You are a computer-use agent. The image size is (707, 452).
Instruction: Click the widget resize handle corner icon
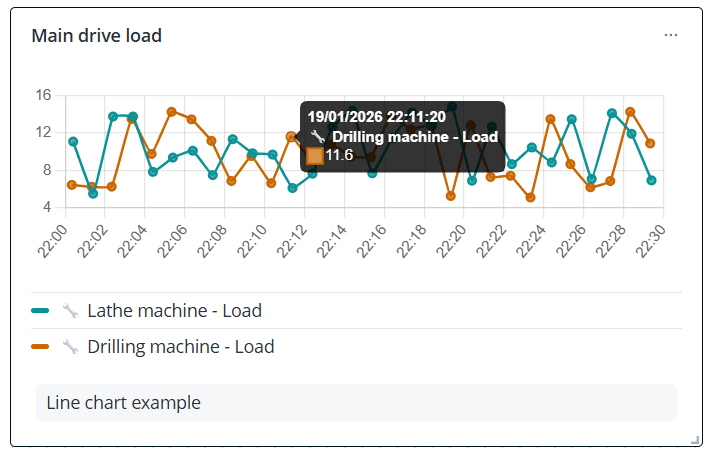(694, 440)
